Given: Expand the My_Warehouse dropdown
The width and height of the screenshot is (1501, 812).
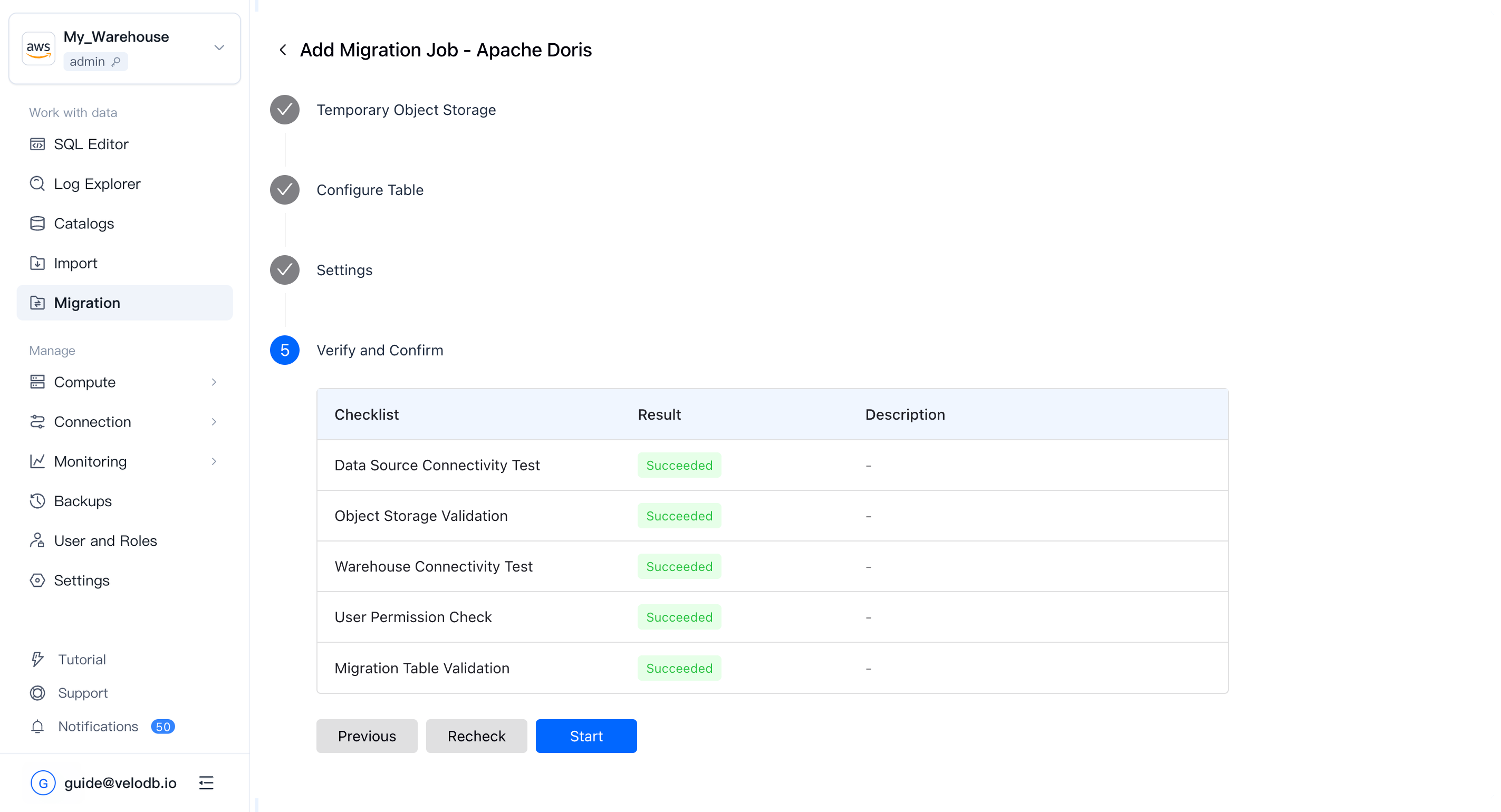Looking at the screenshot, I should 219,48.
